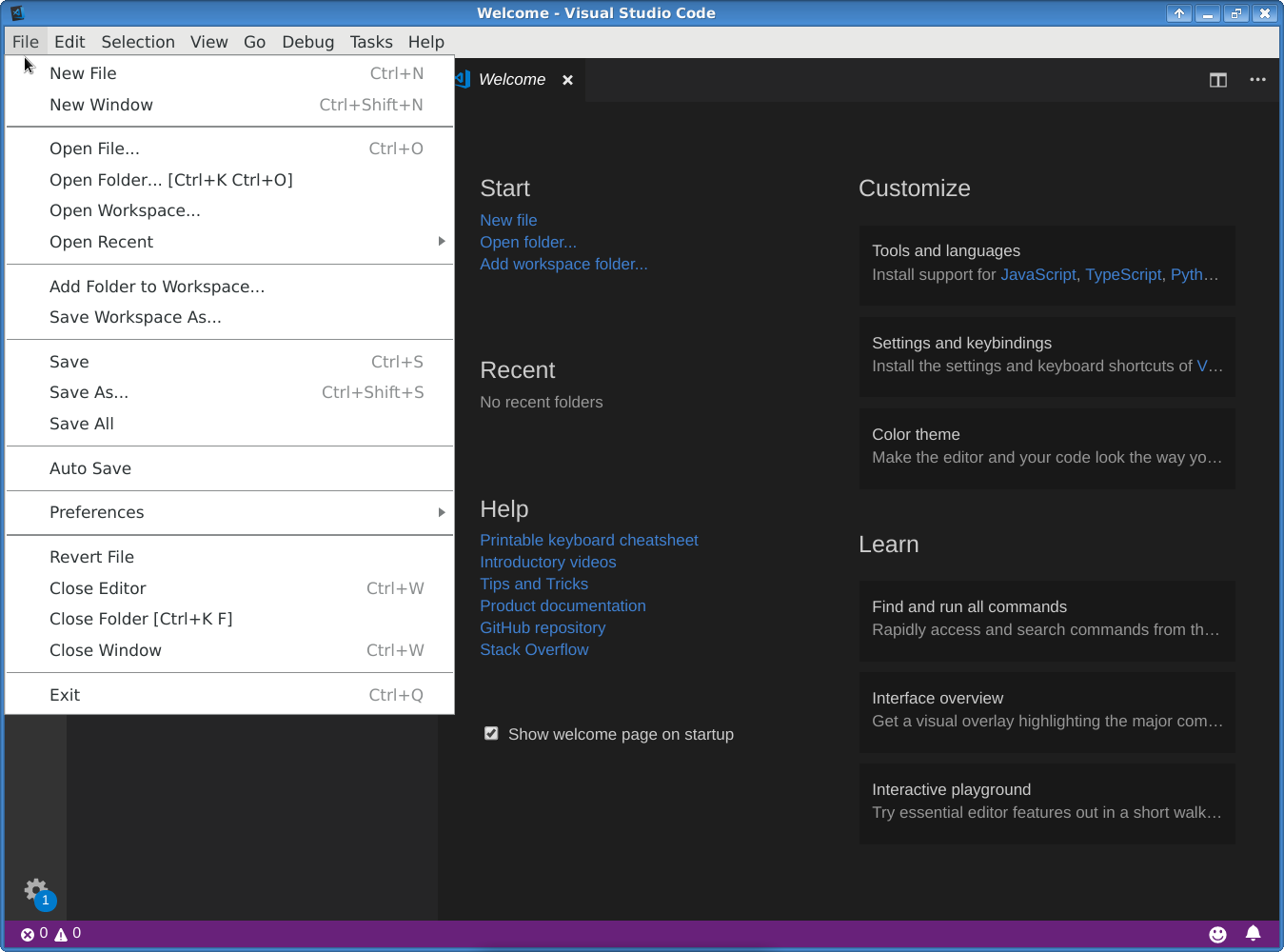
Task: Open the Edit menu
Action: point(69,42)
